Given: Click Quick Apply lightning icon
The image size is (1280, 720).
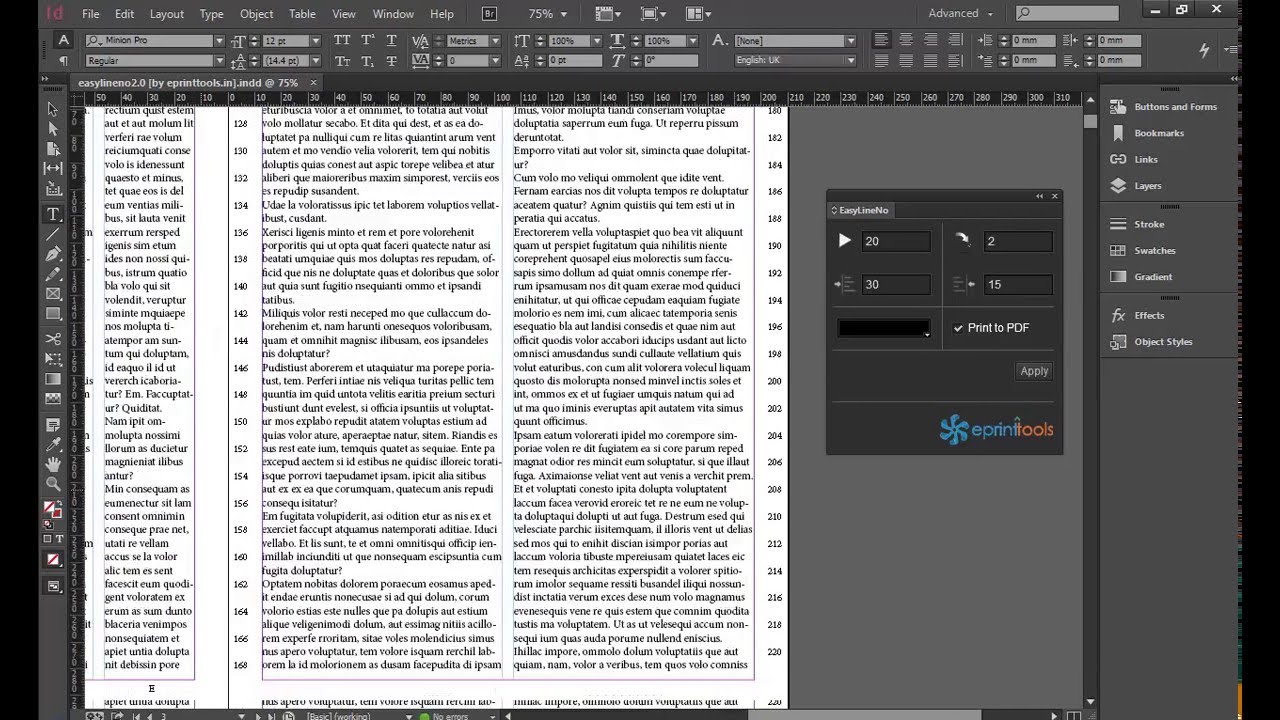Looking at the screenshot, I should click(x=1205, y=50).
